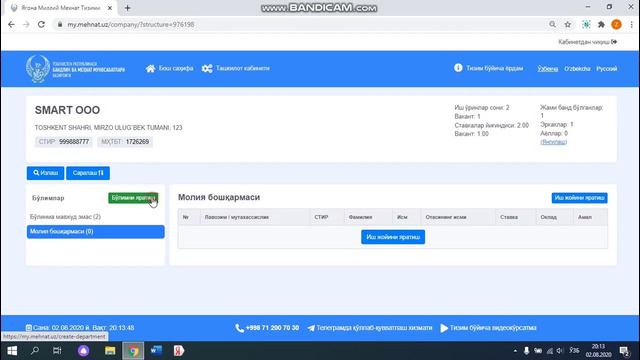The image size is (640, 360).
Task: Open a new browser tab
Action: [127, 8]
